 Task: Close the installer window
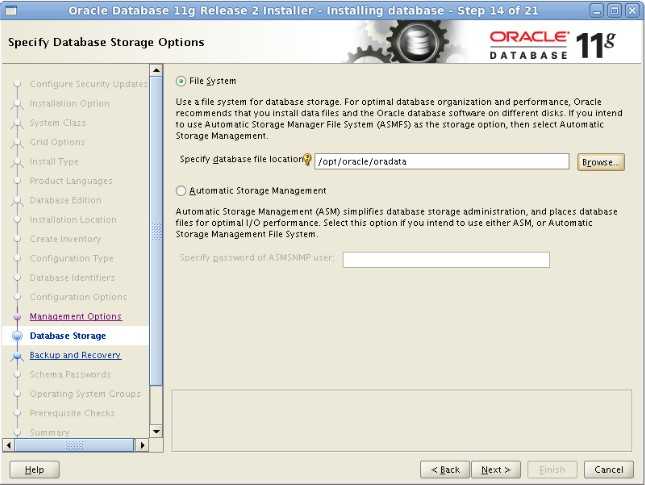[x=632, y=11]
